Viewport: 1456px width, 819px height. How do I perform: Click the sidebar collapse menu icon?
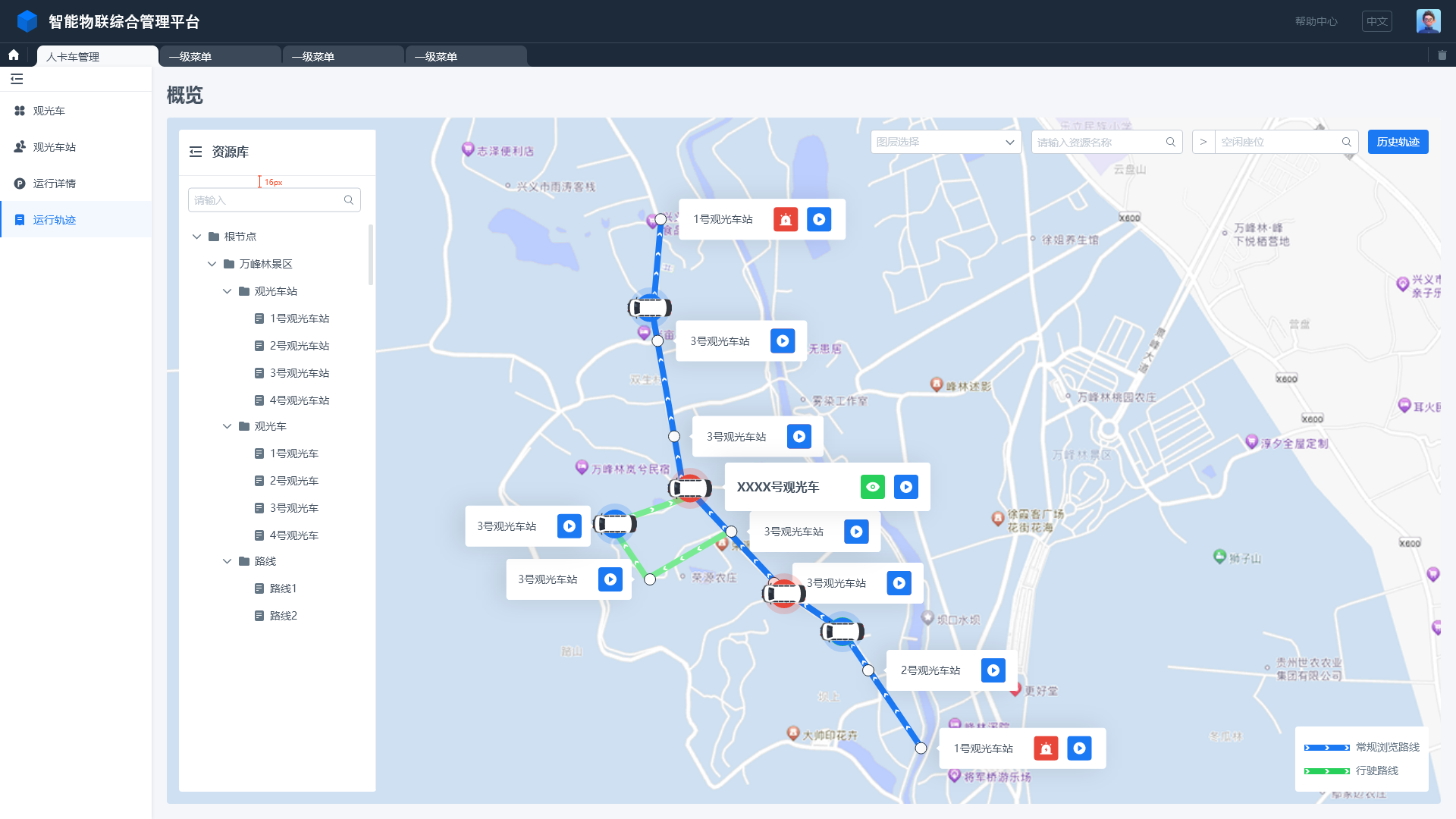(x=17, y=79)
